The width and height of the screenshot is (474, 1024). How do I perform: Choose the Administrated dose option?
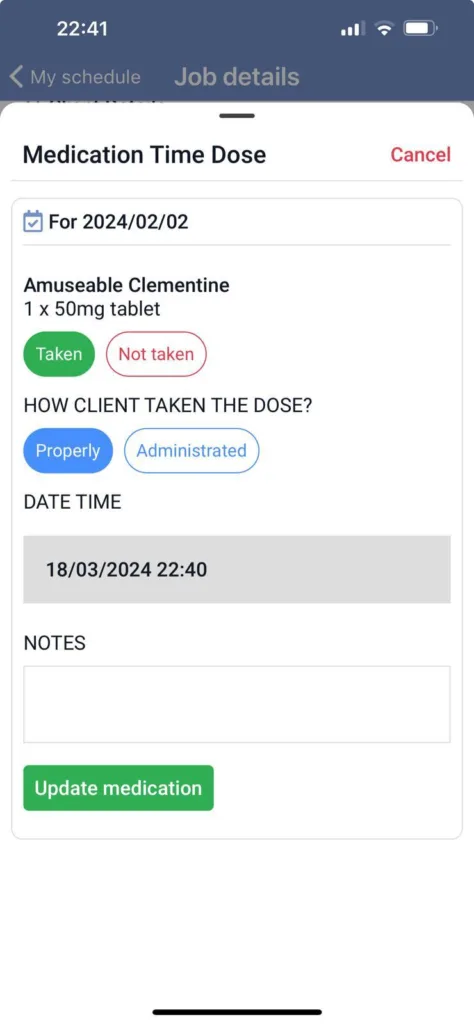(191, 451)
